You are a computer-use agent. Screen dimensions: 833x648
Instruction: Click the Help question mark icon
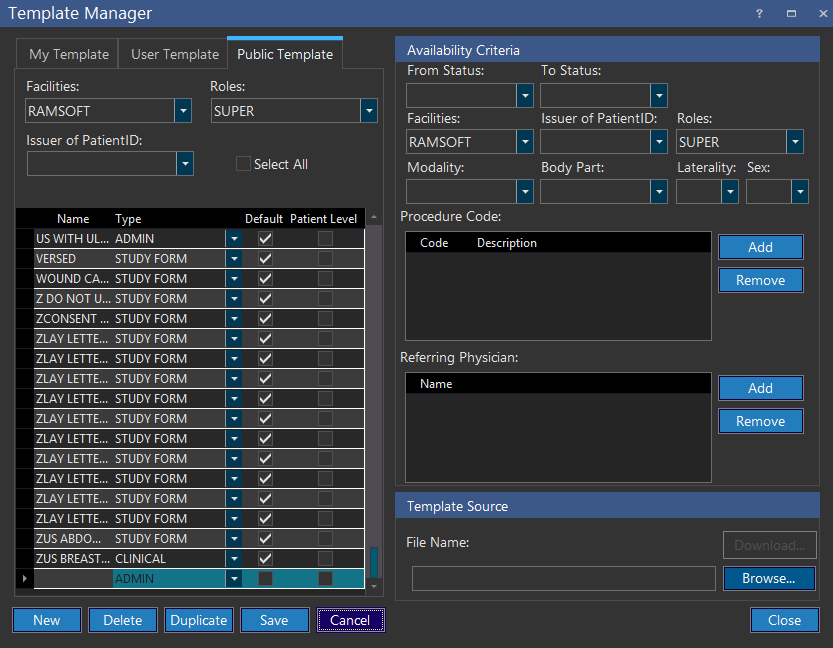pyautogui.click(x=759, y=13)
